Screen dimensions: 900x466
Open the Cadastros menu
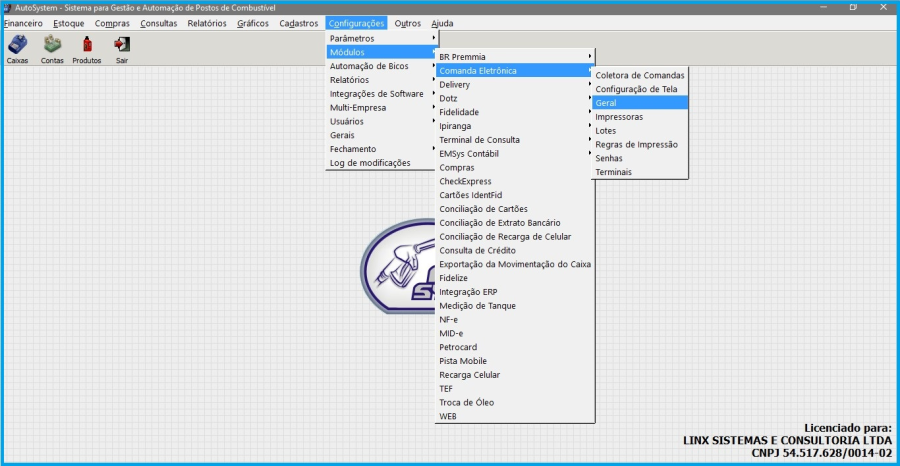(298, 24)
